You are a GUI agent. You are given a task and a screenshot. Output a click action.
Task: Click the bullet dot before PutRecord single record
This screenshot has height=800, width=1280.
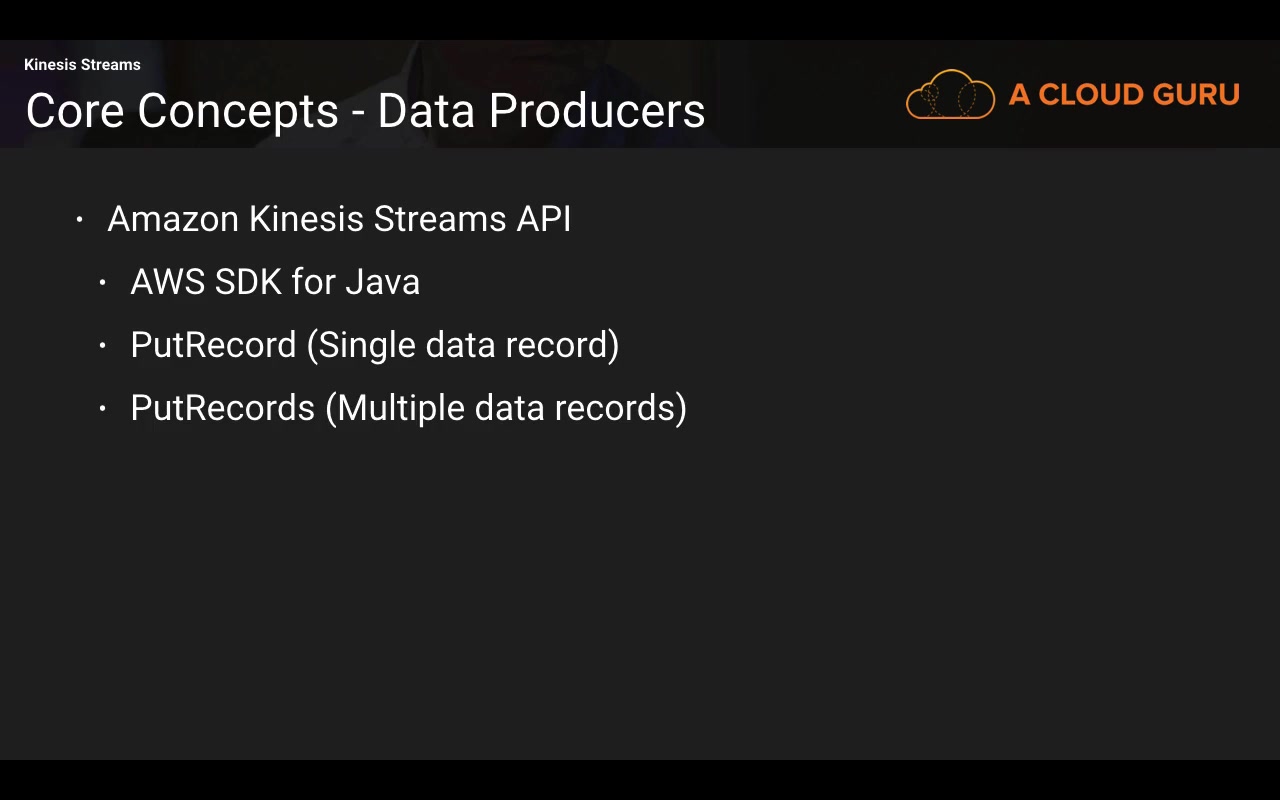click(x=103, y=346)
